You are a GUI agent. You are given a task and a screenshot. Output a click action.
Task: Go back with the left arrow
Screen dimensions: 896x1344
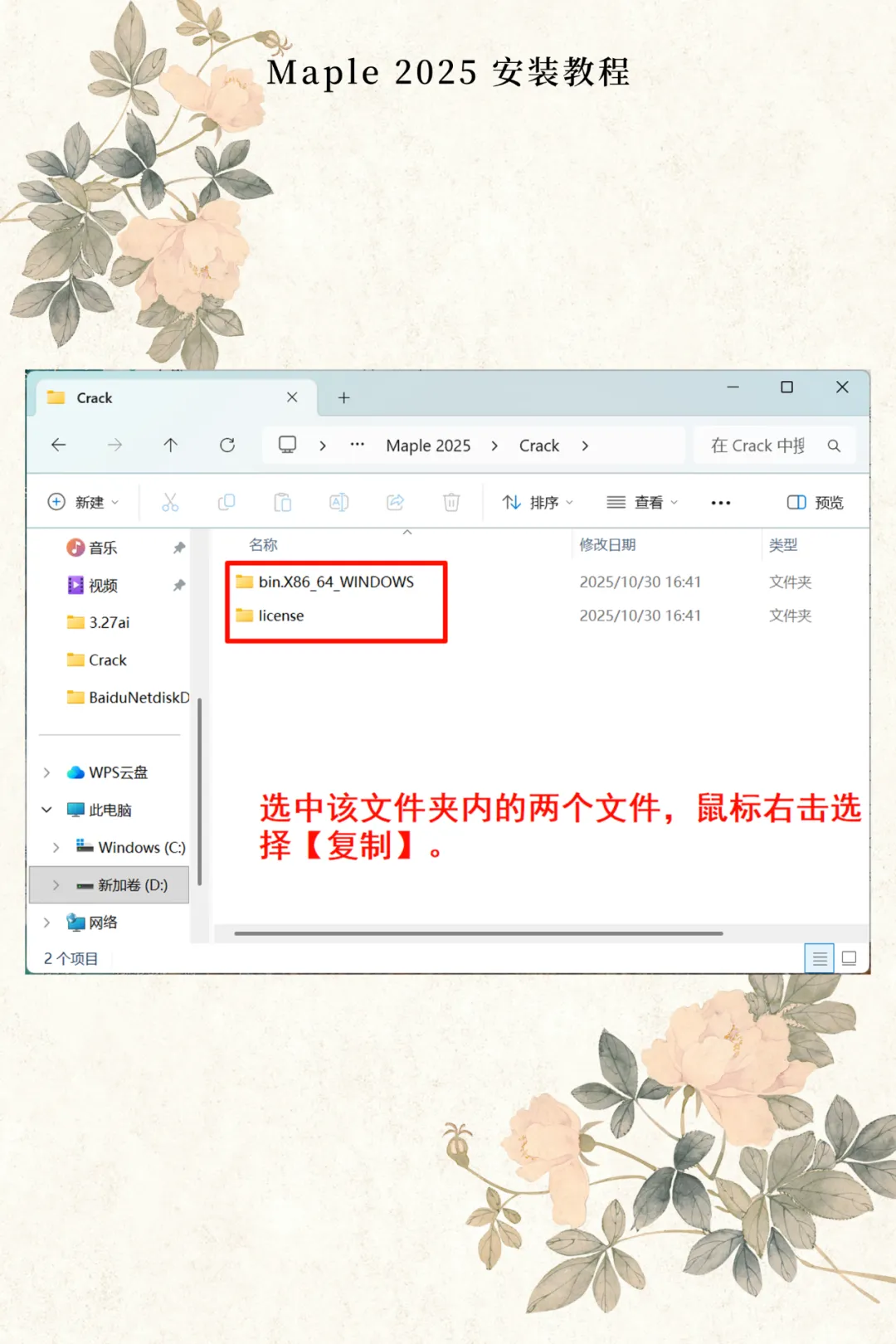[x=59, y=446]
